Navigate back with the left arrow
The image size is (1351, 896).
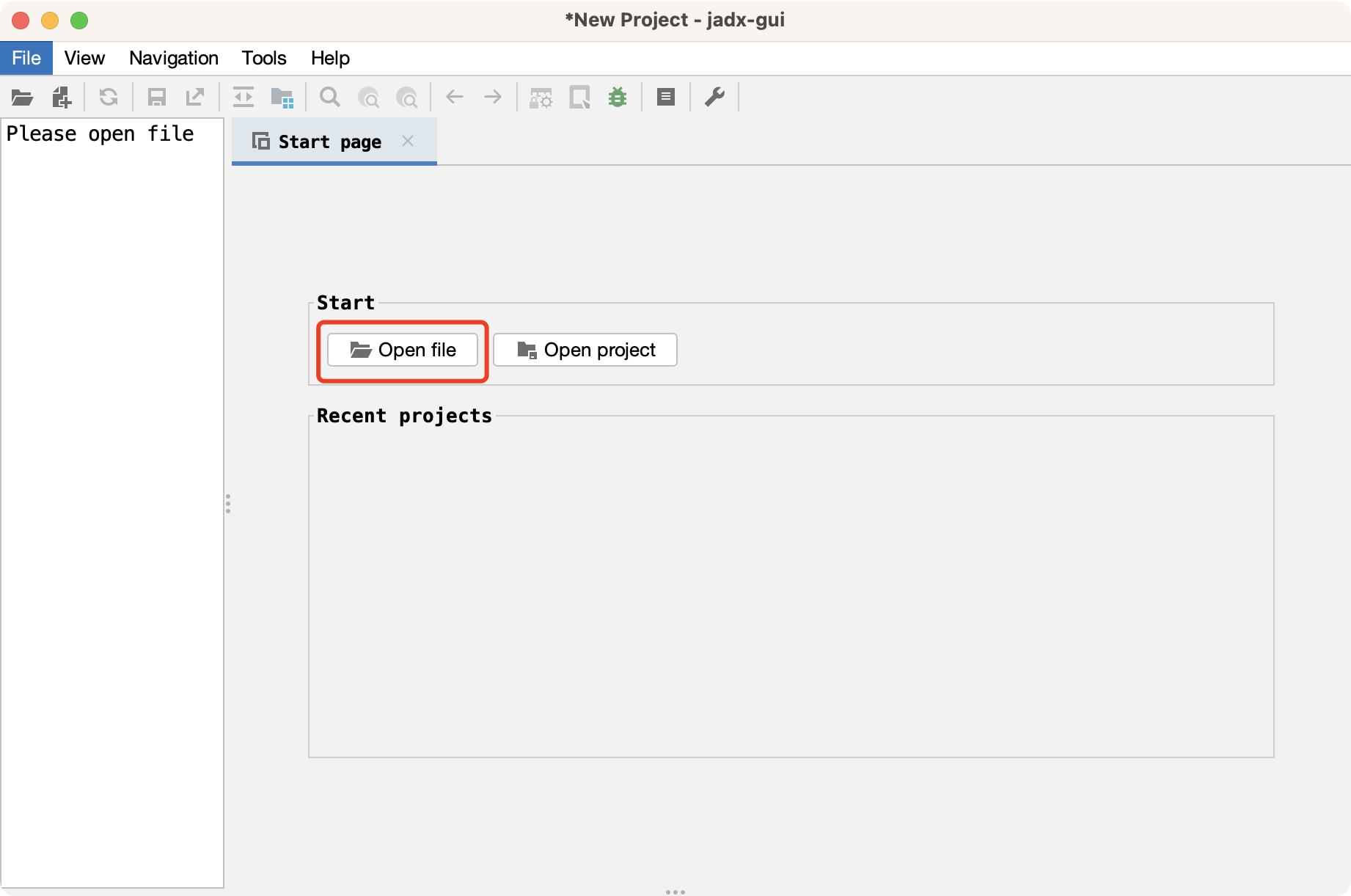click(455, 98)
